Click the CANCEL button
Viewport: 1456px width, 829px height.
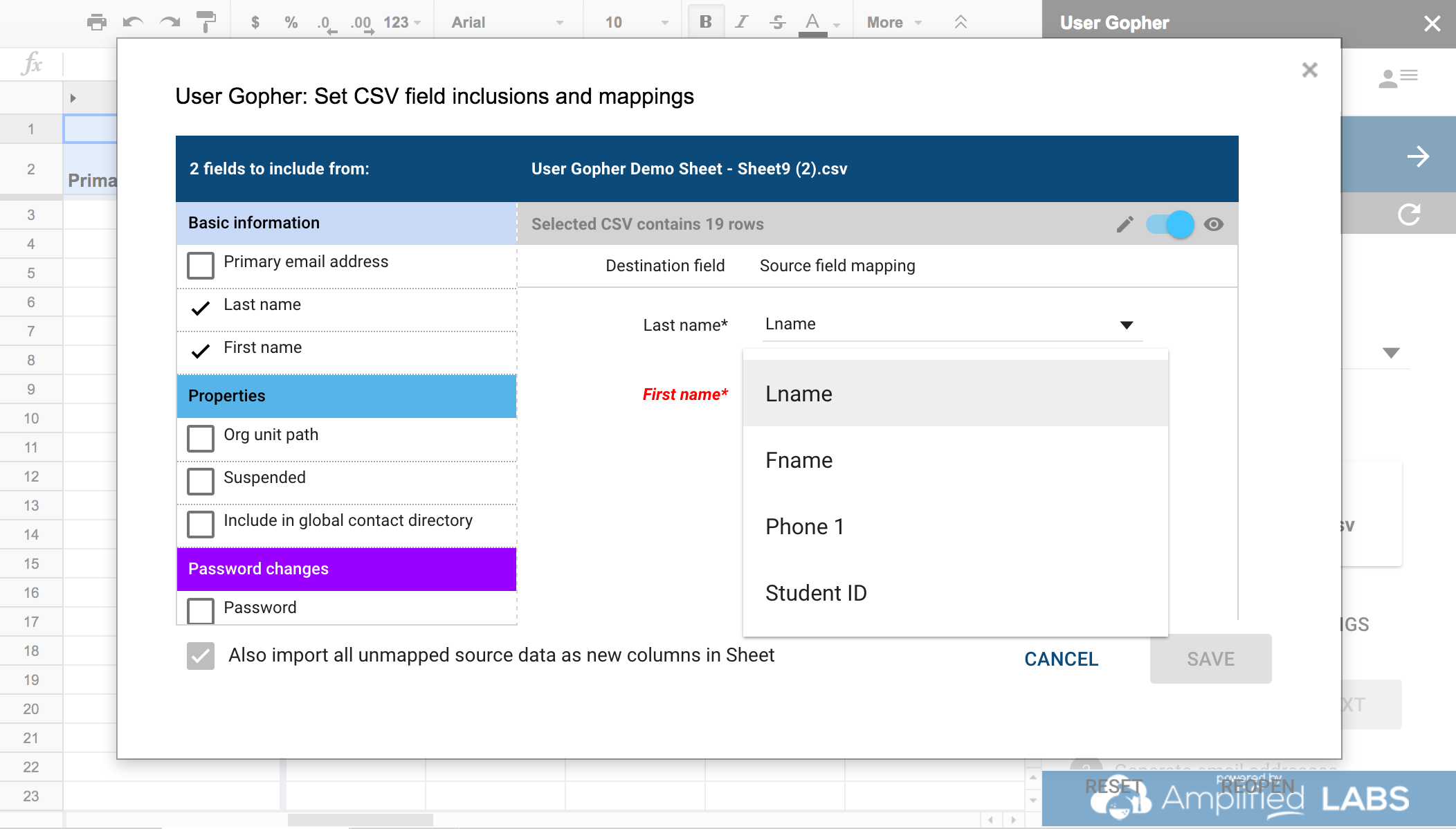tap(1061, 659)
